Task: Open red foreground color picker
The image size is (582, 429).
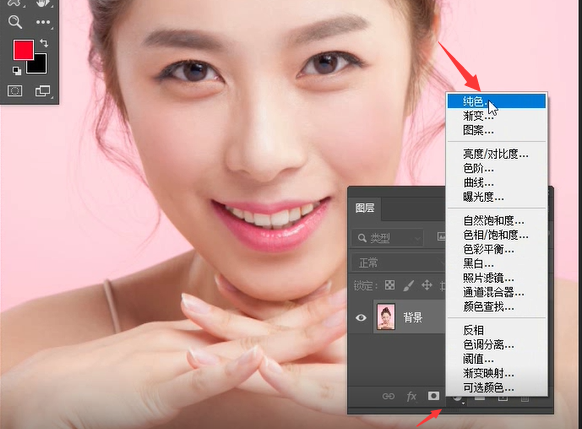Action: click(24, 50)
